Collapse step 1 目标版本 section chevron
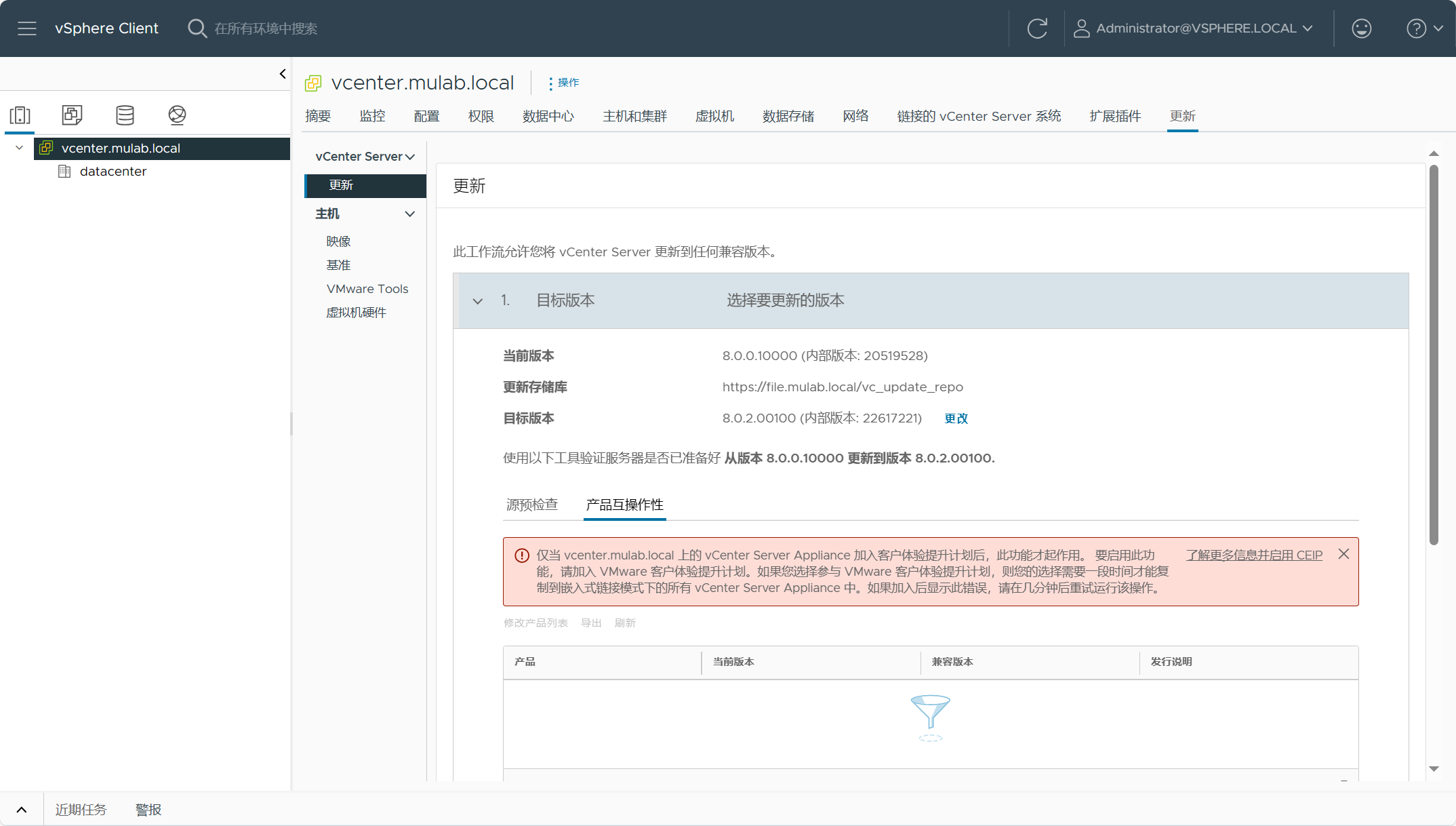Viewport: 1456px width, 826px height. click(x=478, y=301)
